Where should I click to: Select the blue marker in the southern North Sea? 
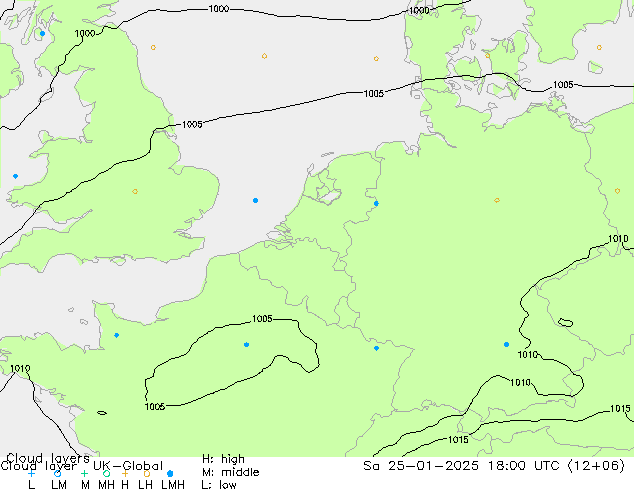(255, 201)
